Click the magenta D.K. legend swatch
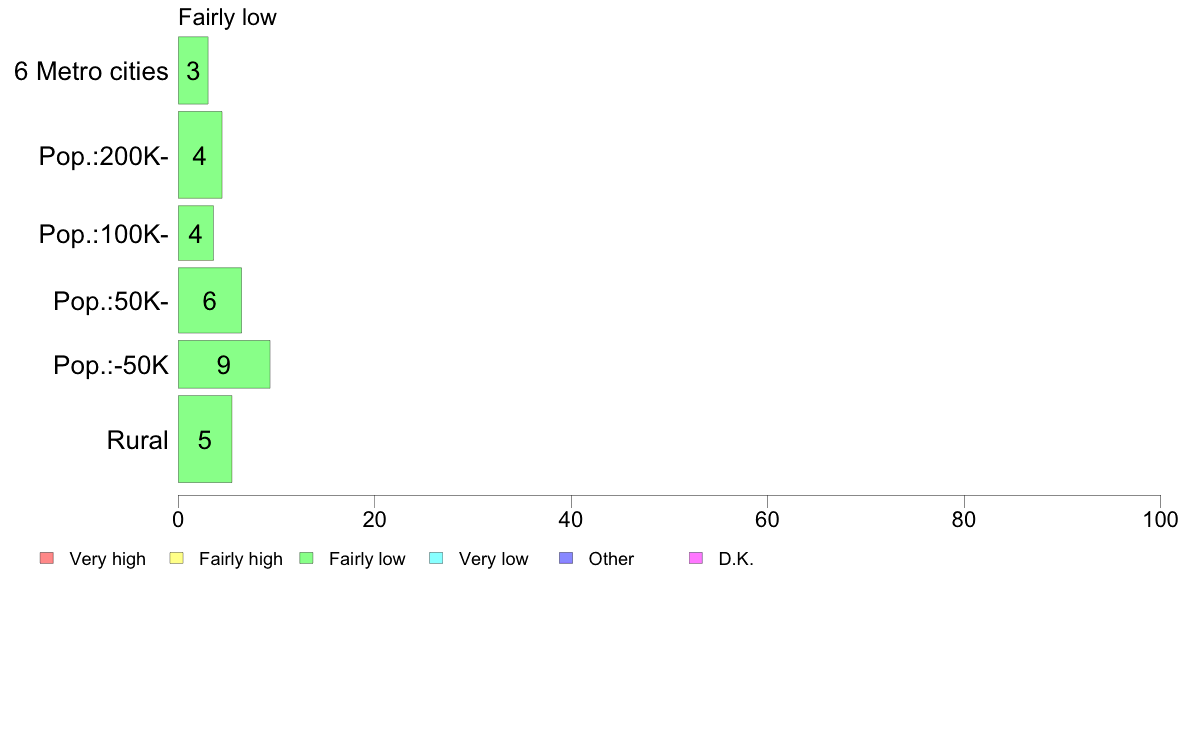Image resolution: width=1188 pixels, height=736 pixels. 696,558
